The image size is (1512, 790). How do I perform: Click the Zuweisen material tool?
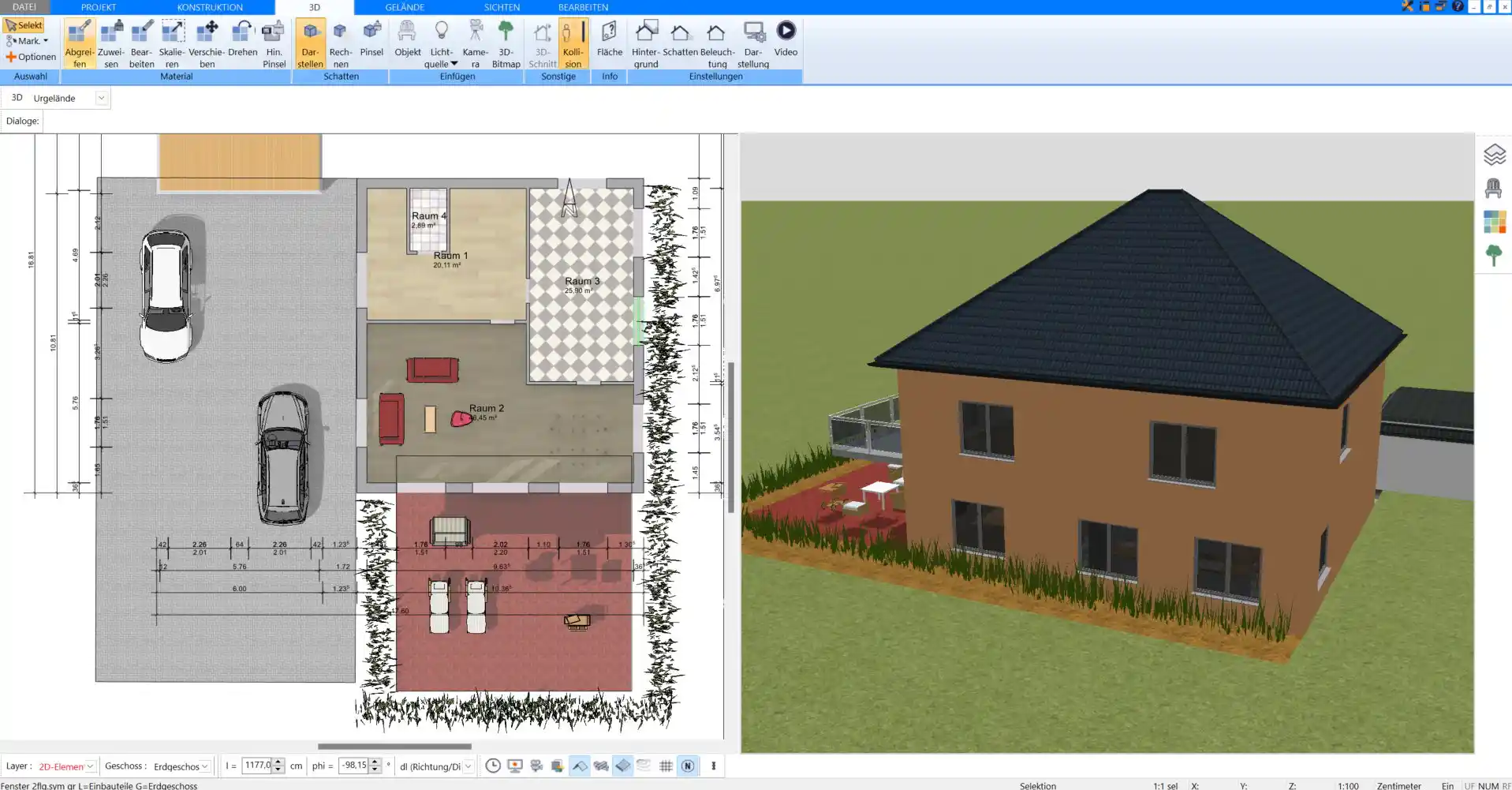tap(110, 44)
